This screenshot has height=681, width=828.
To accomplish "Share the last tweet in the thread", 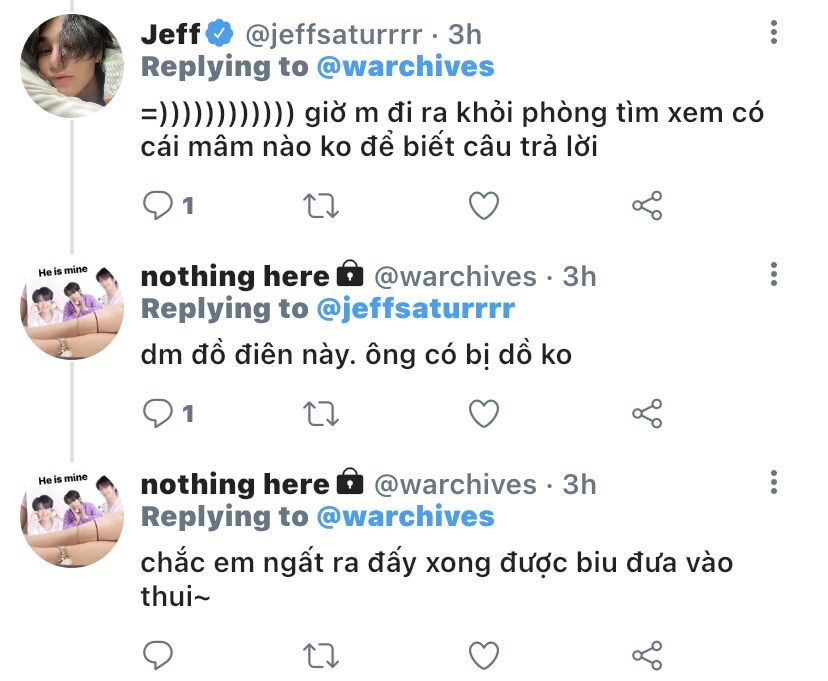I will click(647, 655).
